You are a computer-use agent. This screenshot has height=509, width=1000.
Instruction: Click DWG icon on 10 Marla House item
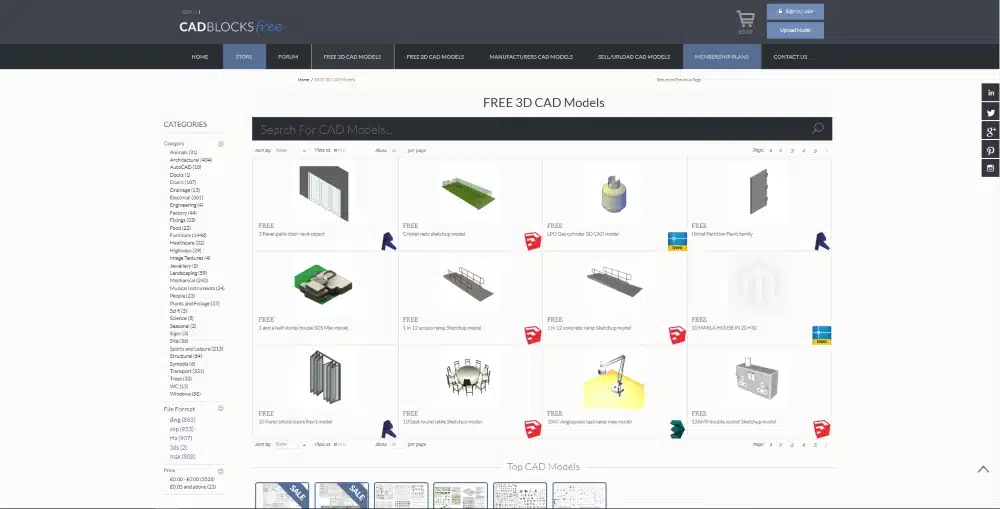pyautogui.click(x=821, y=335)
